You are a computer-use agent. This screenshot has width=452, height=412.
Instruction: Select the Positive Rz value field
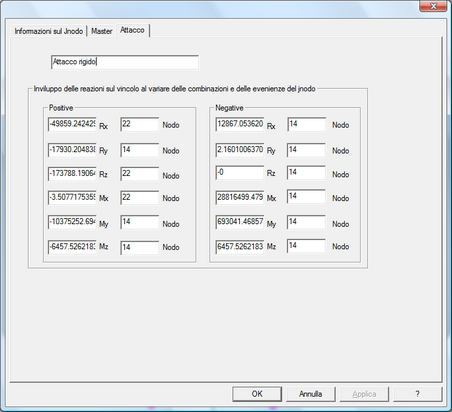pyautogui.click(x=72, y=174)
